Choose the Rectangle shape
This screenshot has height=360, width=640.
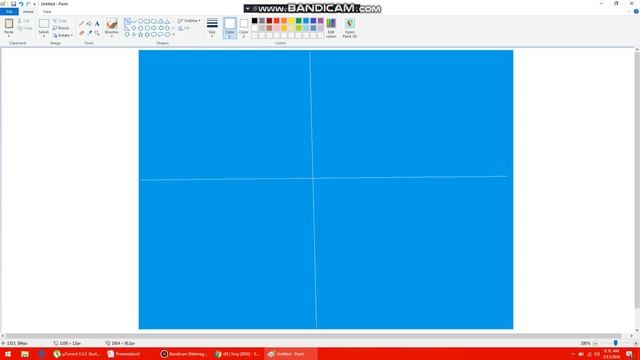pyautogui.click(x=147, y=21)
